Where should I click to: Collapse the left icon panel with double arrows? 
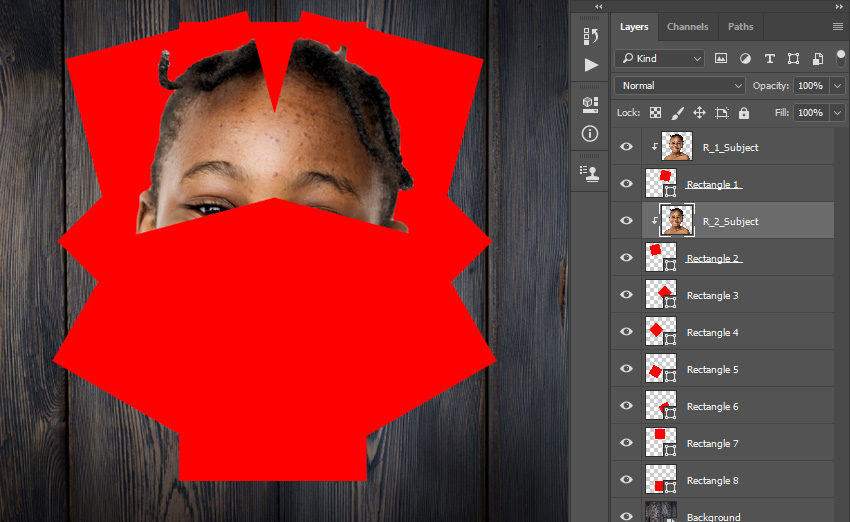pos(598,7)
